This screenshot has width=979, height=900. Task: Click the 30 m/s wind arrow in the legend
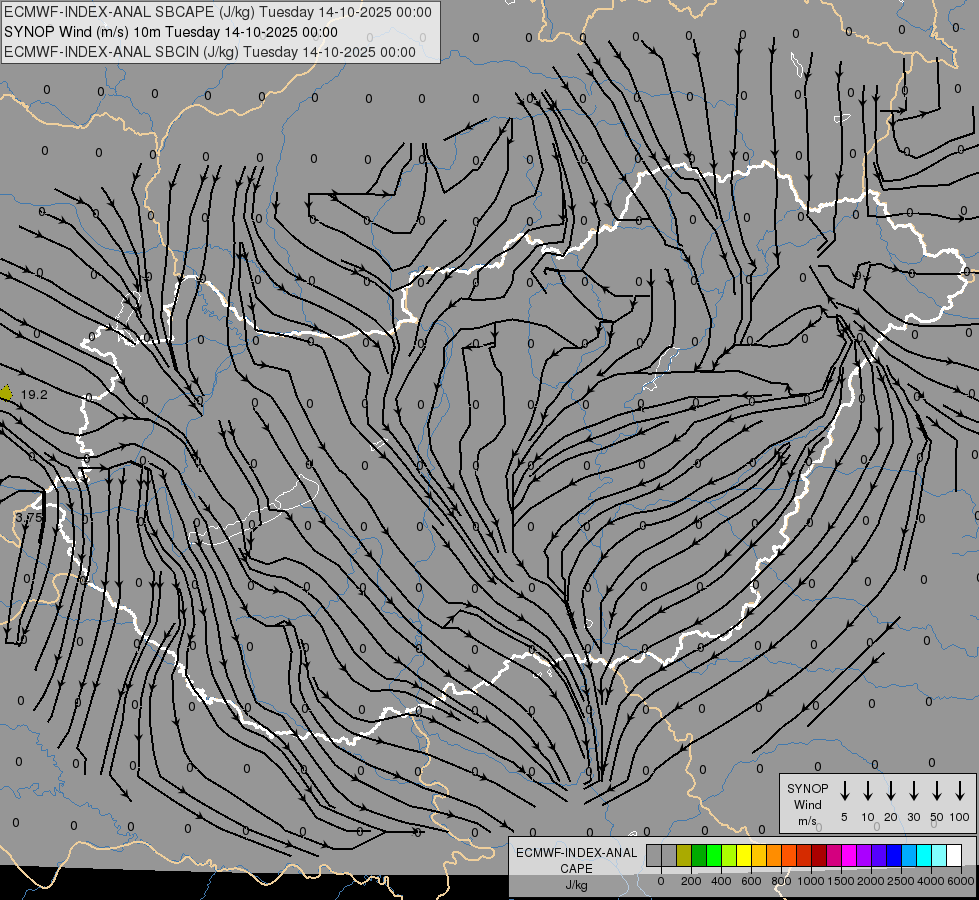tap(913, 791)
